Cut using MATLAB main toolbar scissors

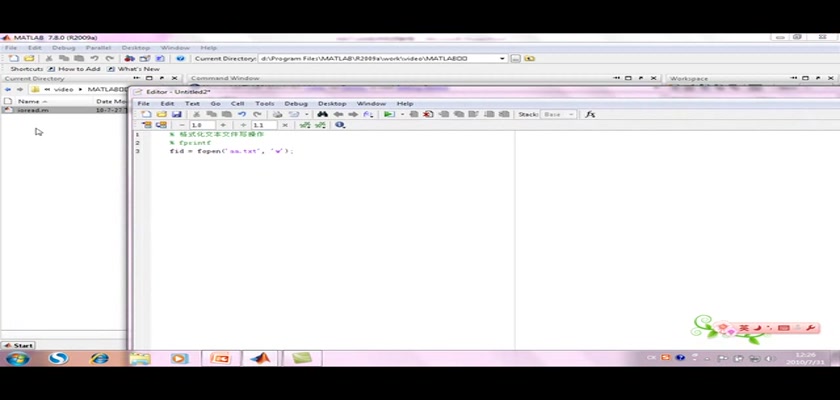coord(49,58)
